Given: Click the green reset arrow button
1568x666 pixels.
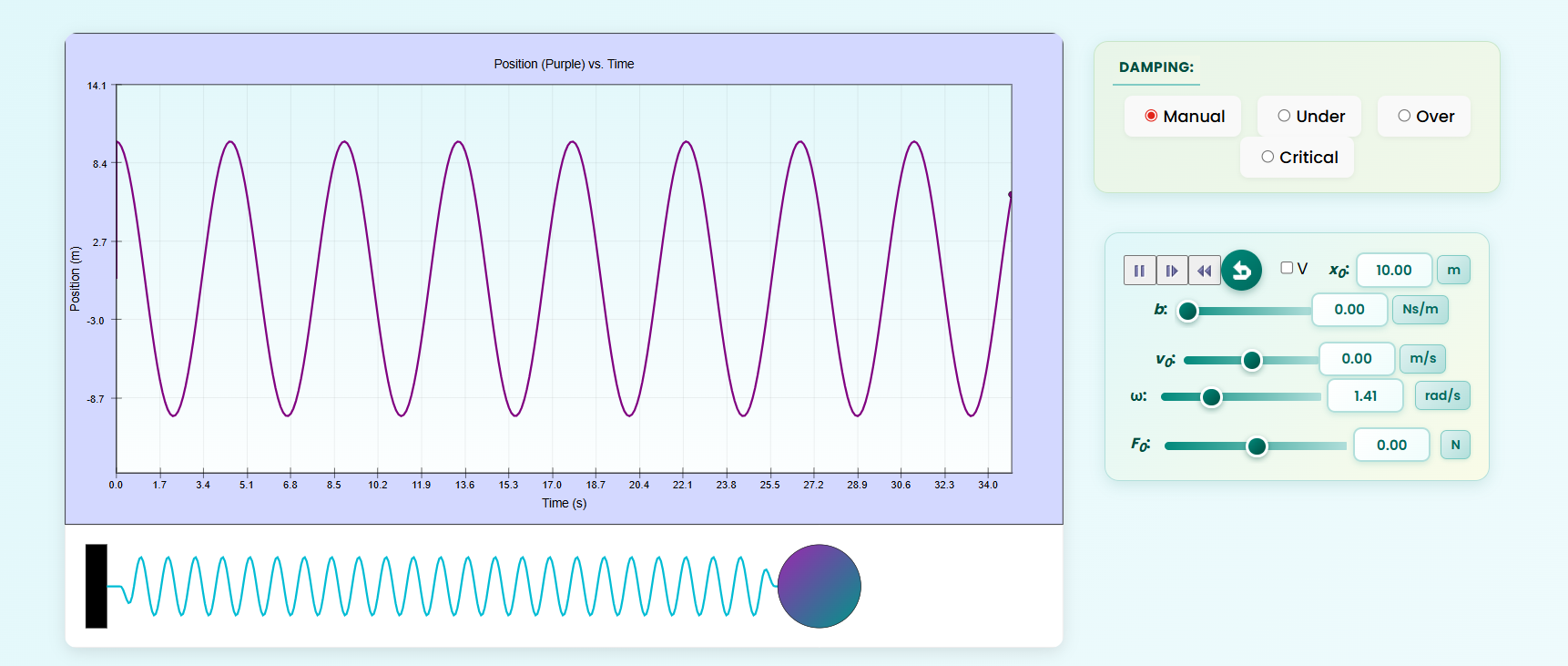Looking at the screenshot, I should point(1241,271).
